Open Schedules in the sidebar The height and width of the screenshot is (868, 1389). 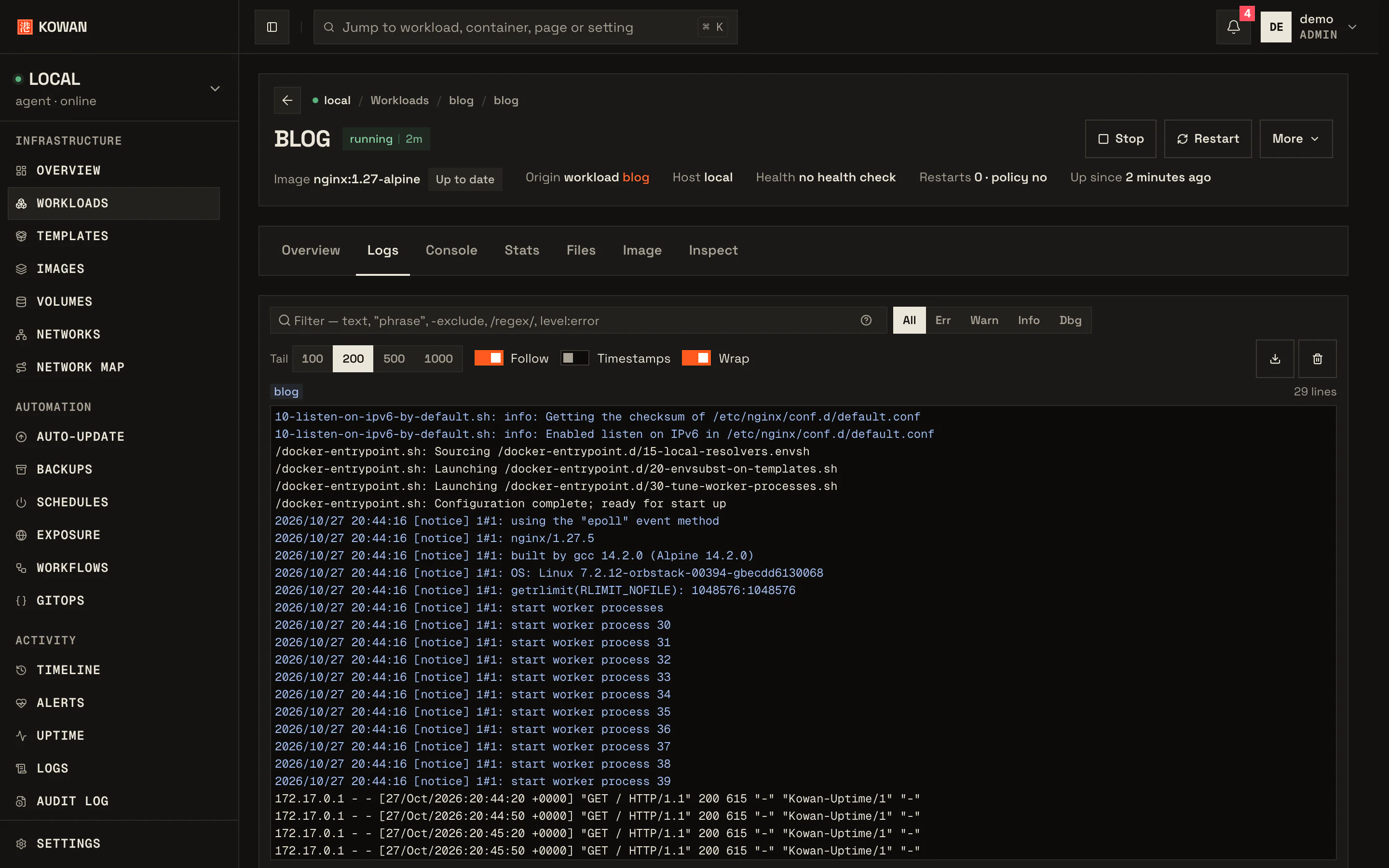pyautogui.click(x=114, y=502)
